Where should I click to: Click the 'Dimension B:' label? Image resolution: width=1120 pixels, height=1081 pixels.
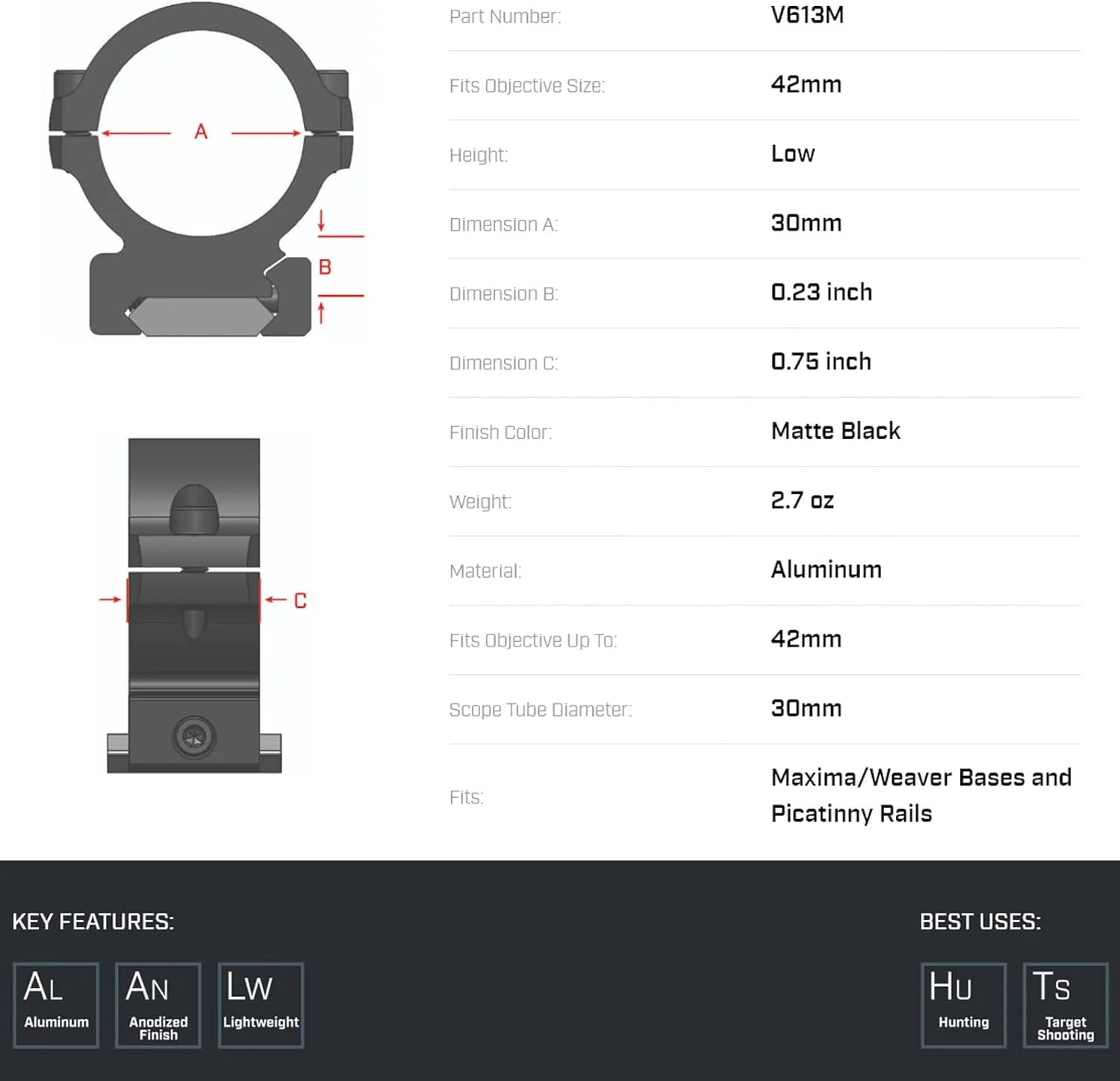point(504,294)
